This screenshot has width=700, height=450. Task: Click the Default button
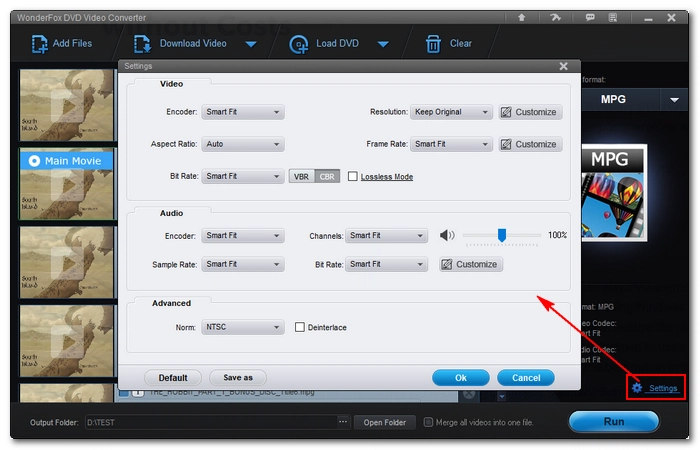click(x=173, y=378)
